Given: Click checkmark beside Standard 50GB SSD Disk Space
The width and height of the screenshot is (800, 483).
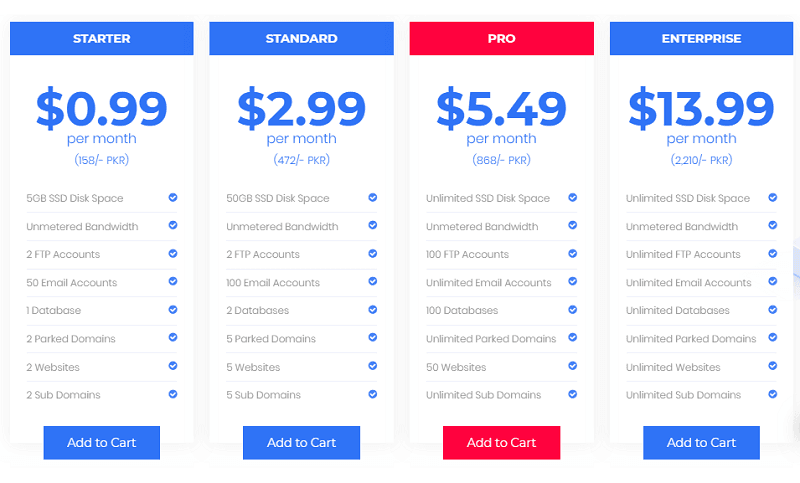Looking at the screenshot, I should click(373, 198).
